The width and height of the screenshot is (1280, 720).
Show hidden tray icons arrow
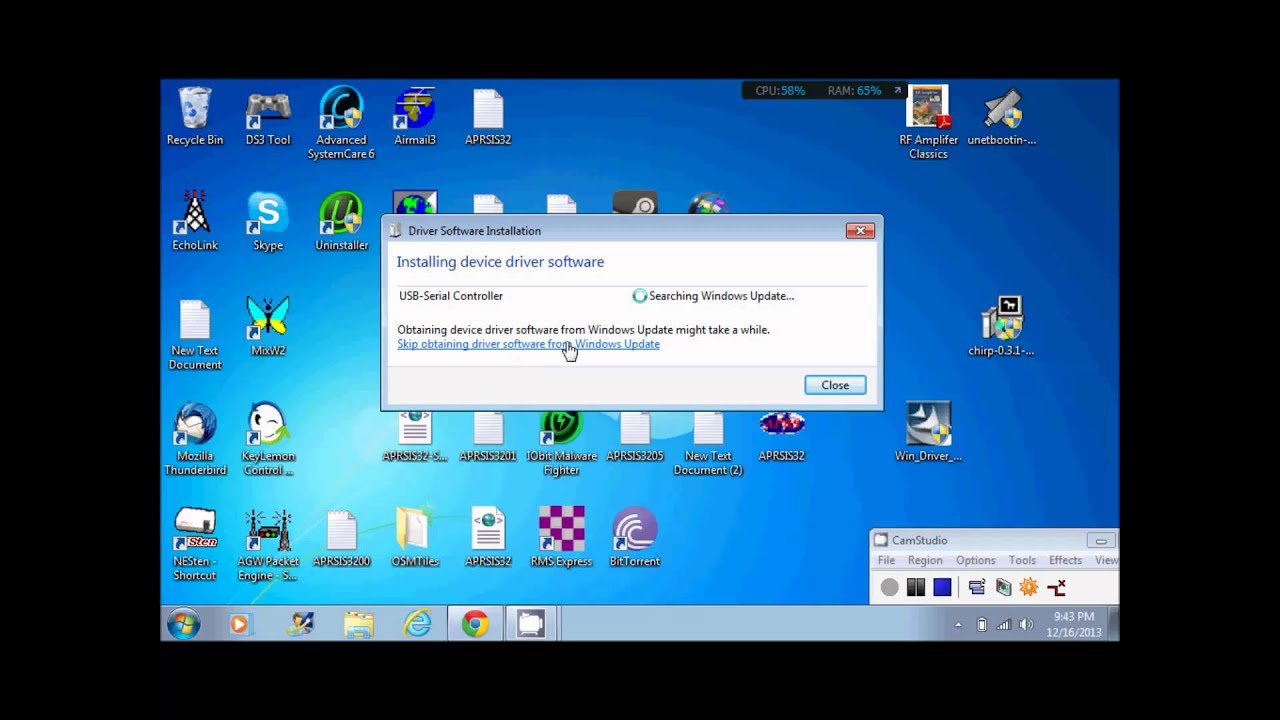pyautogui.click(x=958, y=625)
